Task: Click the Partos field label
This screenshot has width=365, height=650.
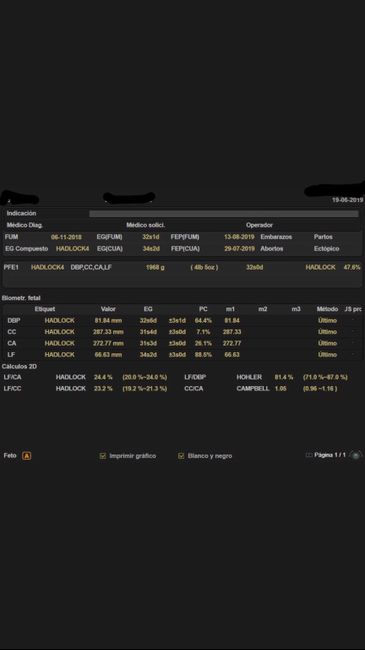Action: [323, 237]
